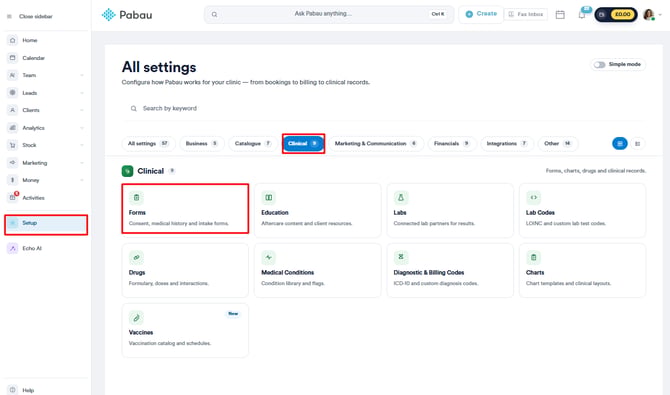Open Activities icon with notification badge
This screenshot has height=395, width=670.
[x=13, y=197]
